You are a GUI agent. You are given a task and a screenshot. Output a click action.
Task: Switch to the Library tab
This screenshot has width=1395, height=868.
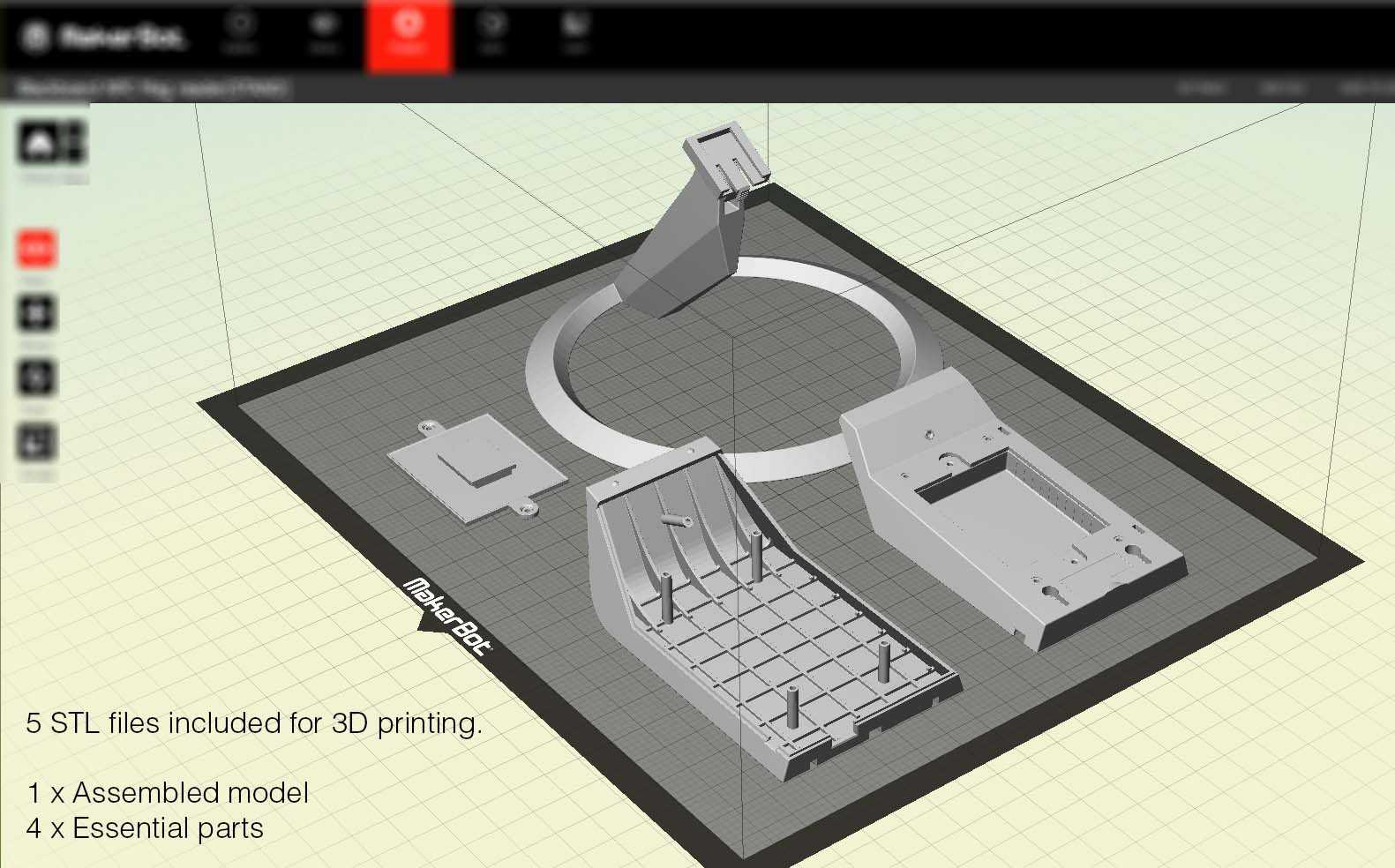coord(324,32)
